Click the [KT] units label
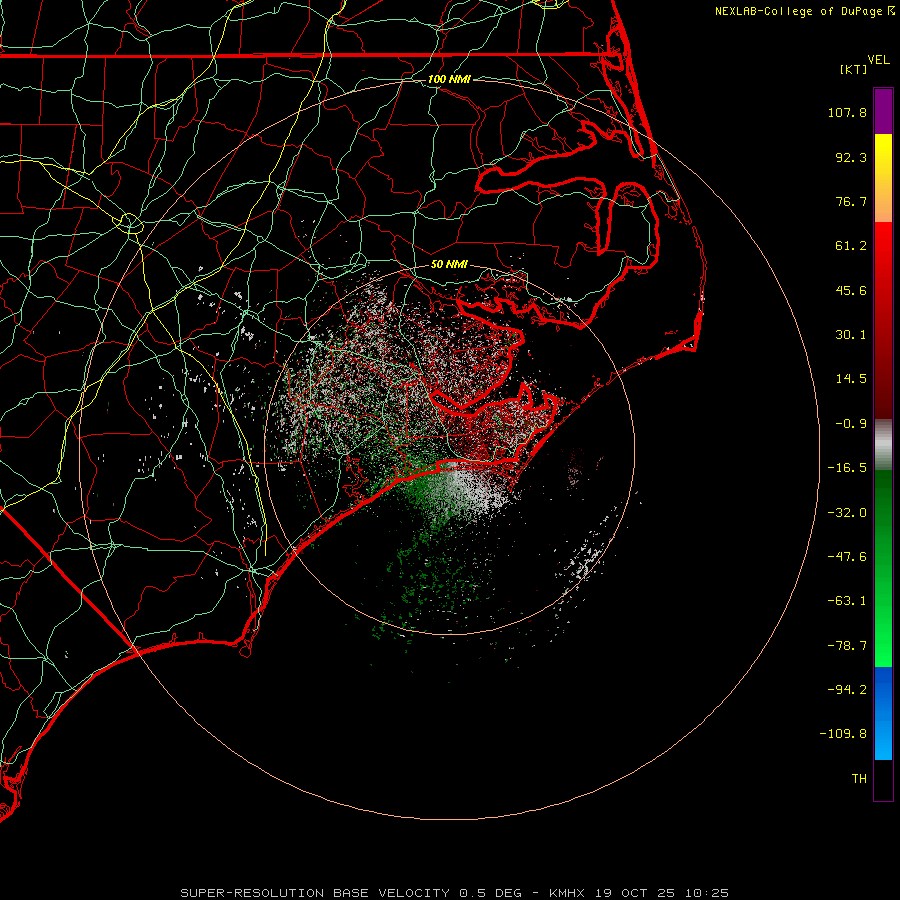The image size is (900, 900). coord(854,69)
